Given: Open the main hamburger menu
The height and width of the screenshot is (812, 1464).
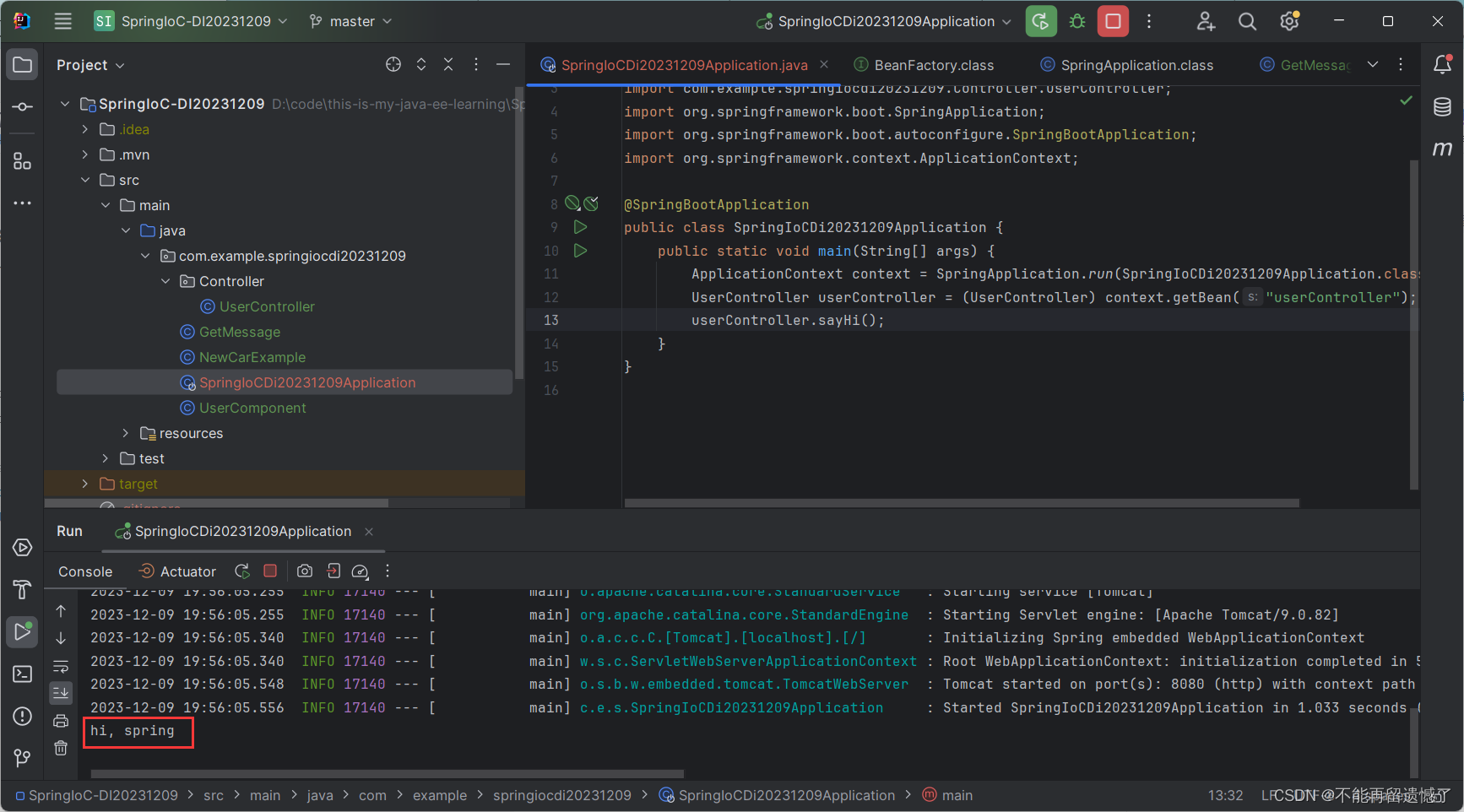Looking at the screenshot, I should point(63,21).
